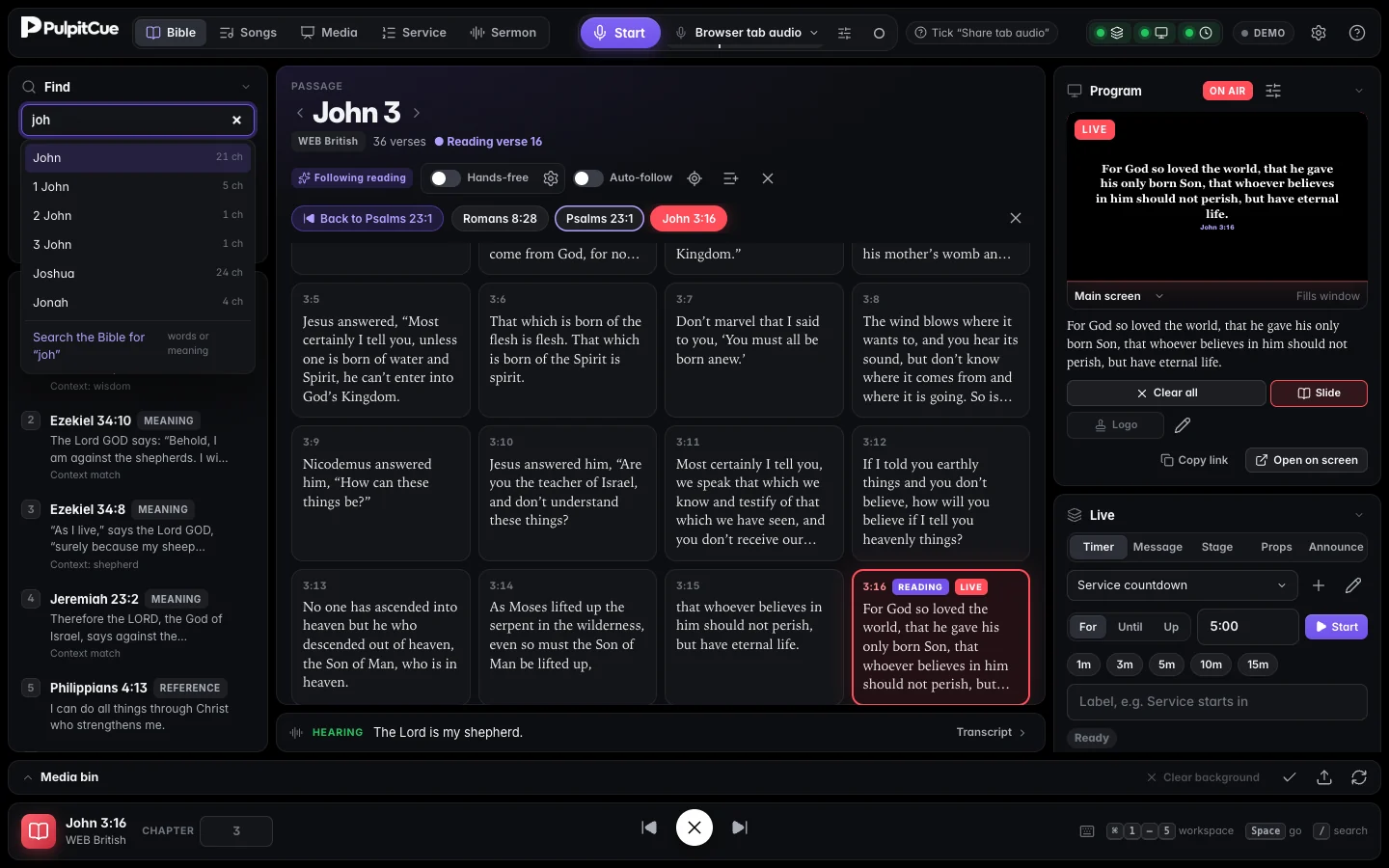The image size is (1389, 868).
Task: Click Search the Bible for "joh" link
Action: pos(89,345)
